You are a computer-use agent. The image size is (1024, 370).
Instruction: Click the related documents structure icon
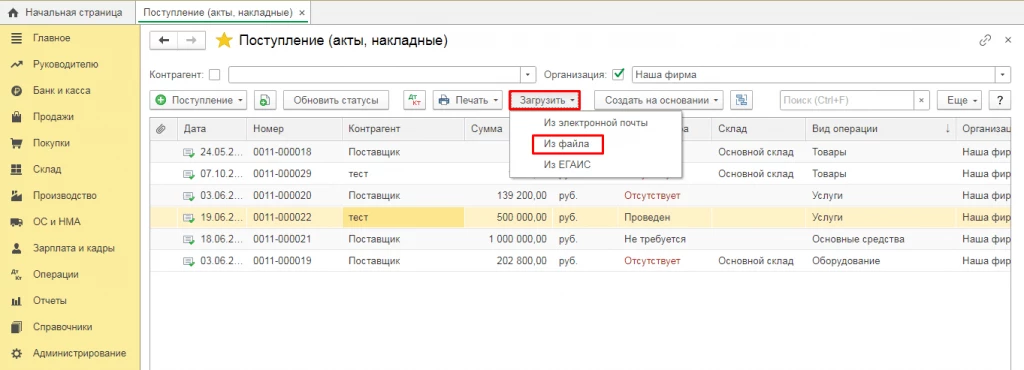[741, 100]
